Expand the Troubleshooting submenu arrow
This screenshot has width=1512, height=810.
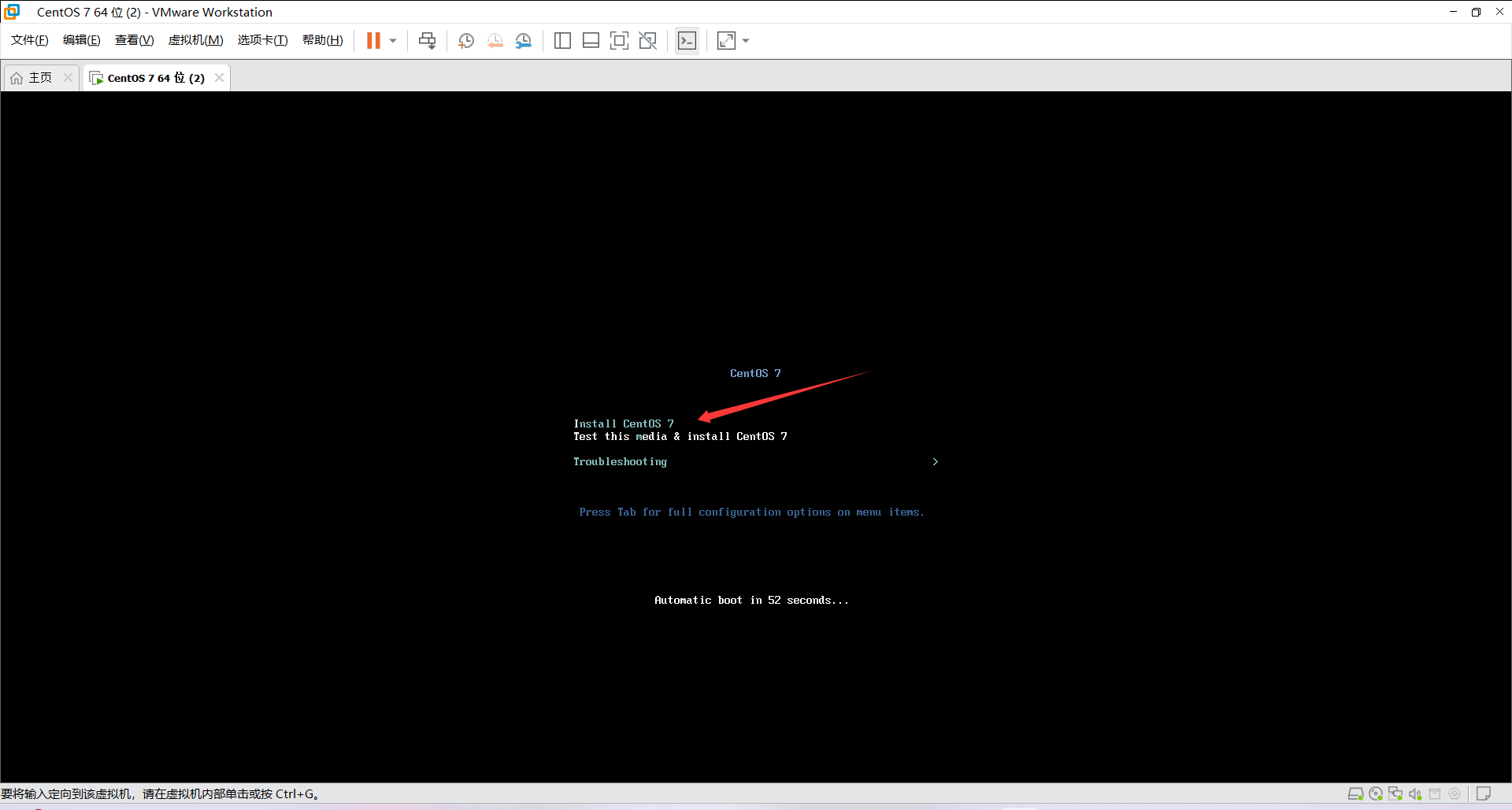click(936, 462)
